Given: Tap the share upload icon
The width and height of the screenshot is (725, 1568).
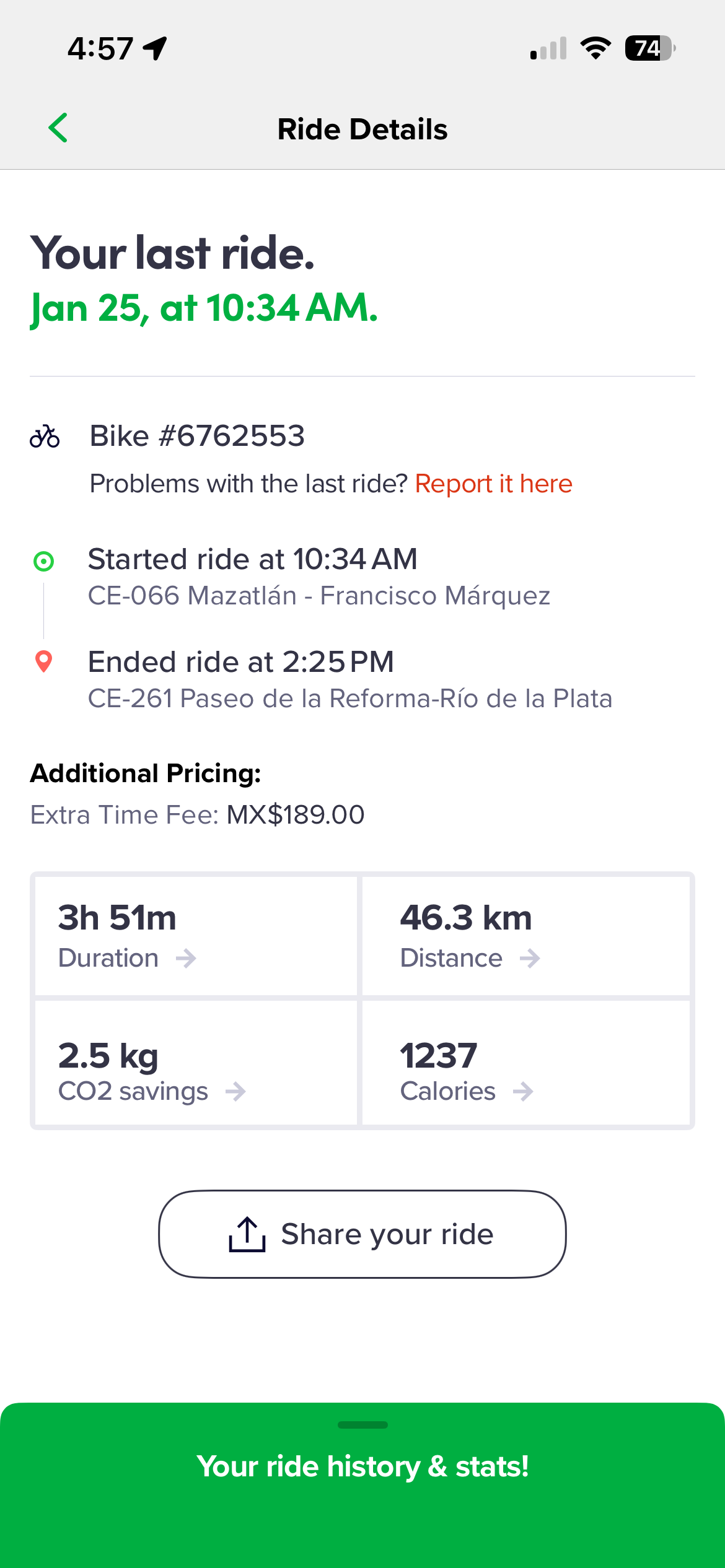Looking at the screenshot, I should [x=247, y=1234].
